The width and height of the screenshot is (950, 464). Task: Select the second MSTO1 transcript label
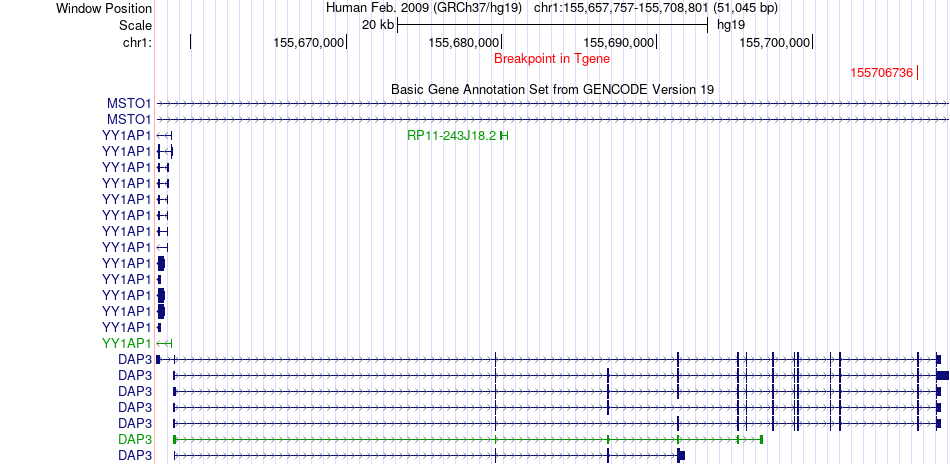129,119
